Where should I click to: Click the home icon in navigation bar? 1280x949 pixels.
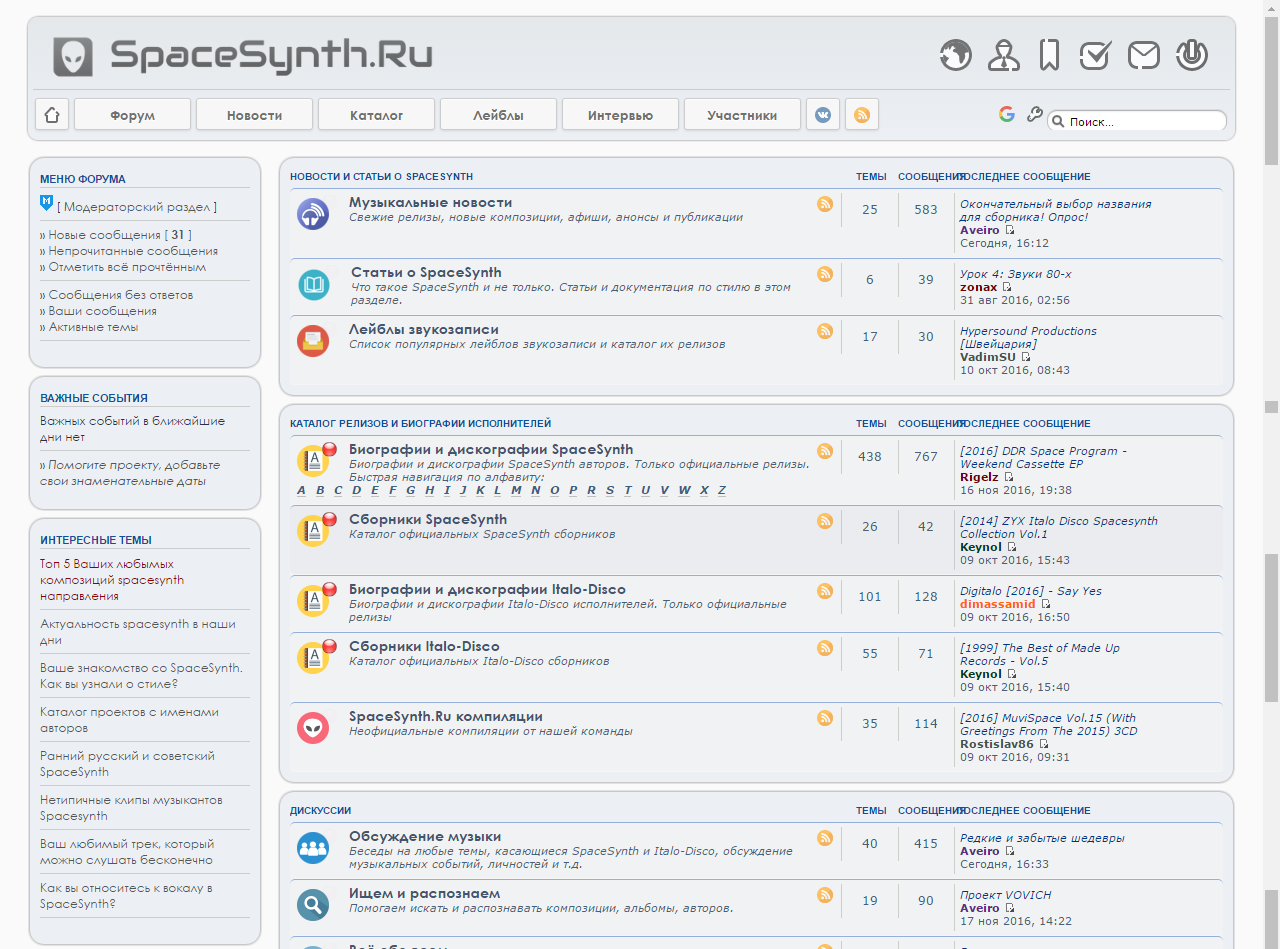tap(52, 115)
